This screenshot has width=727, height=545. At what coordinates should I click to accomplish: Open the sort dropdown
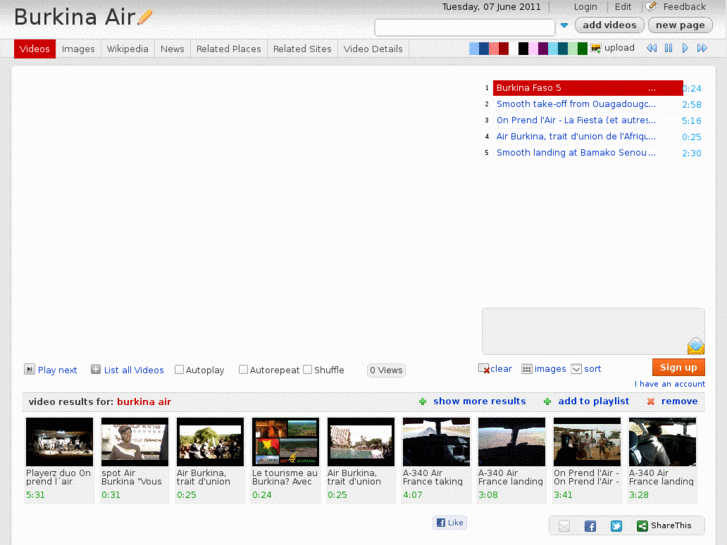(586, 369)
